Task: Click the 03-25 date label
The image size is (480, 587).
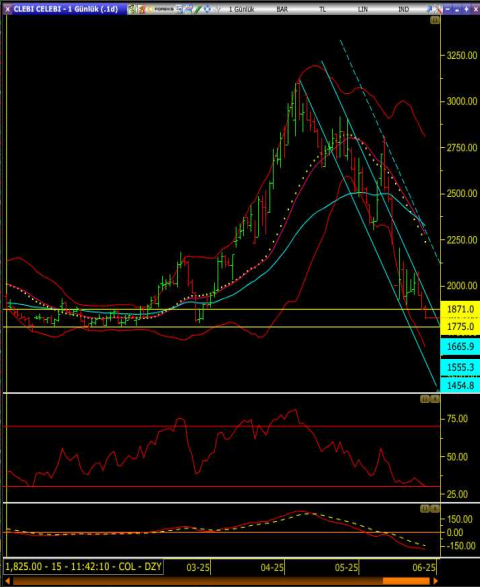Action: [x=198, y=568]
